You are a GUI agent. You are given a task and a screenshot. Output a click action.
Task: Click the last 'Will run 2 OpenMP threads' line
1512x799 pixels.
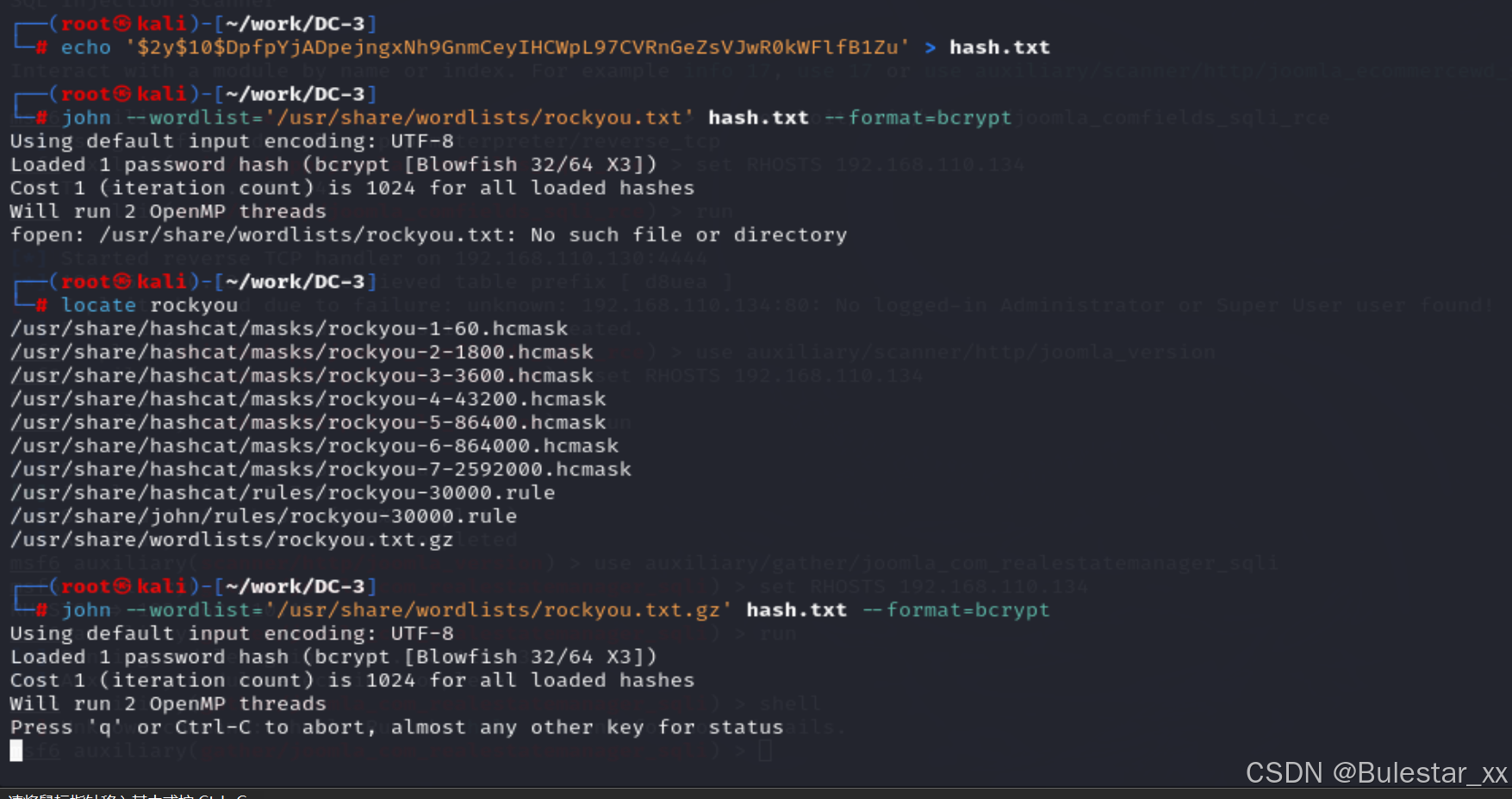[x=168, y=703]
